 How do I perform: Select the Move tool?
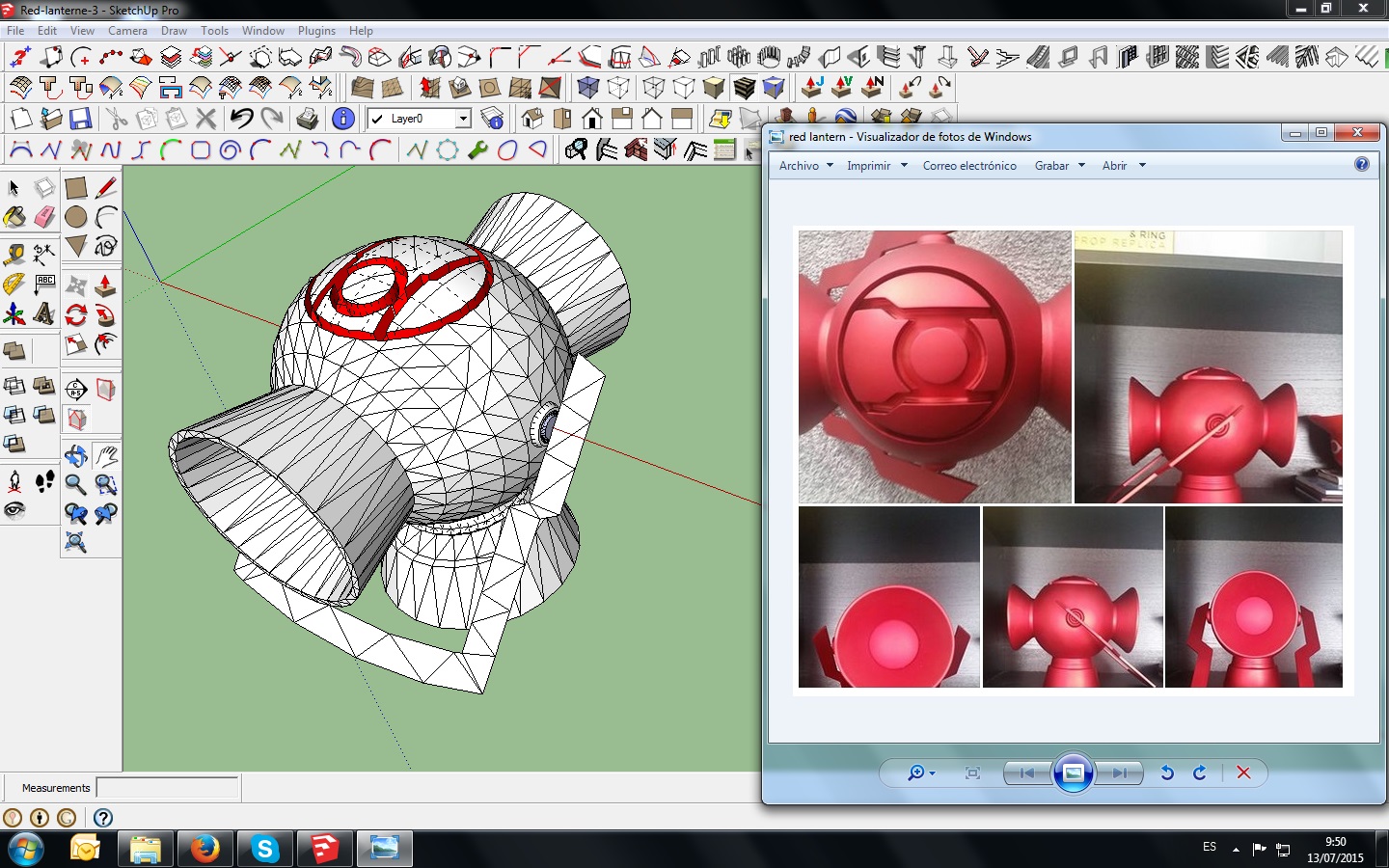pyautogui.click(x=76, y=285)
